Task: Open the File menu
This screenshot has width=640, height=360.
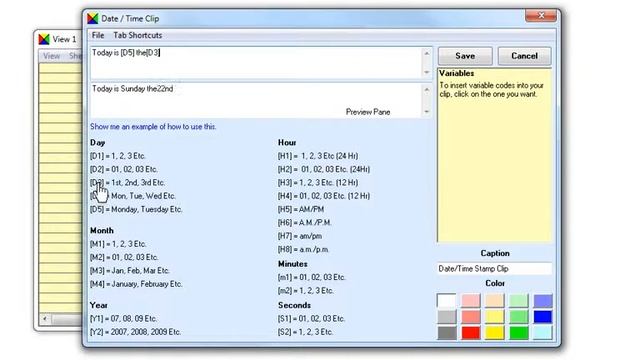Action: 98,35
